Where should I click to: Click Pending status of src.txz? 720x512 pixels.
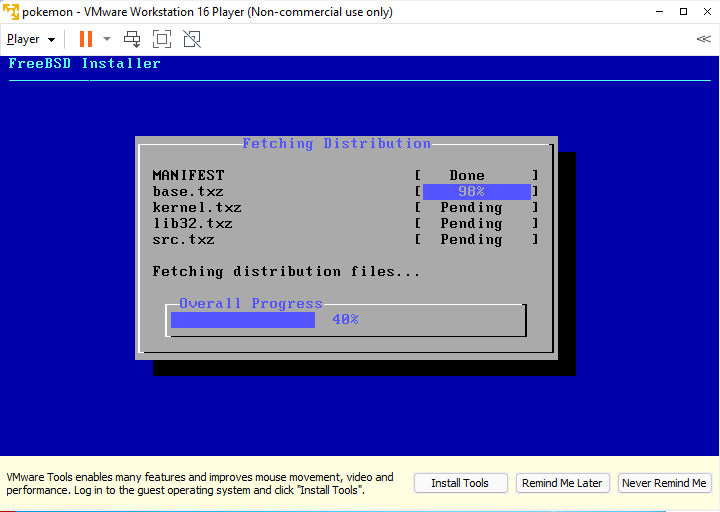pos(472,240)
